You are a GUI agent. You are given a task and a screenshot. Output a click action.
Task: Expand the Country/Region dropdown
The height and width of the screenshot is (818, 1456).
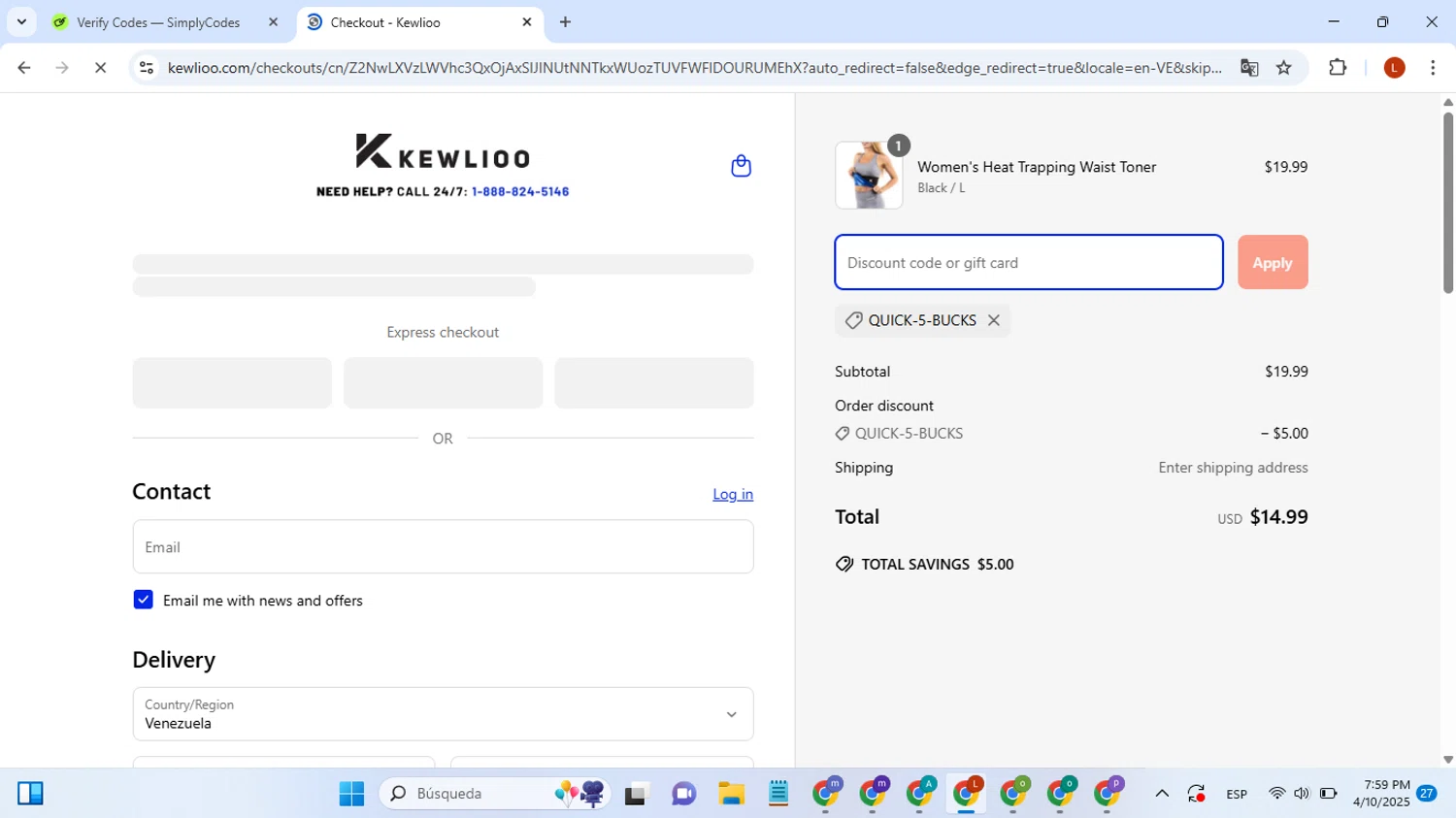443,714
